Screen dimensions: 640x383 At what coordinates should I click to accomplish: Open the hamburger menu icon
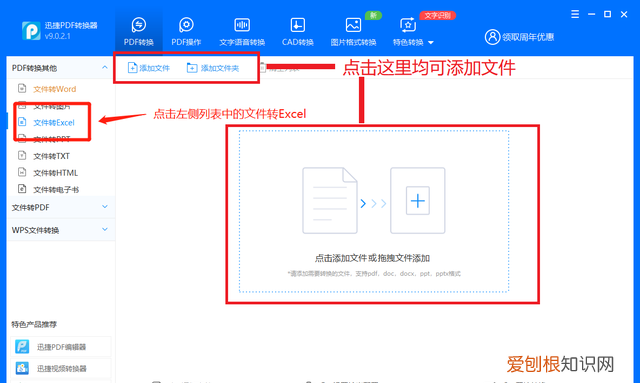tap(575, 14)
